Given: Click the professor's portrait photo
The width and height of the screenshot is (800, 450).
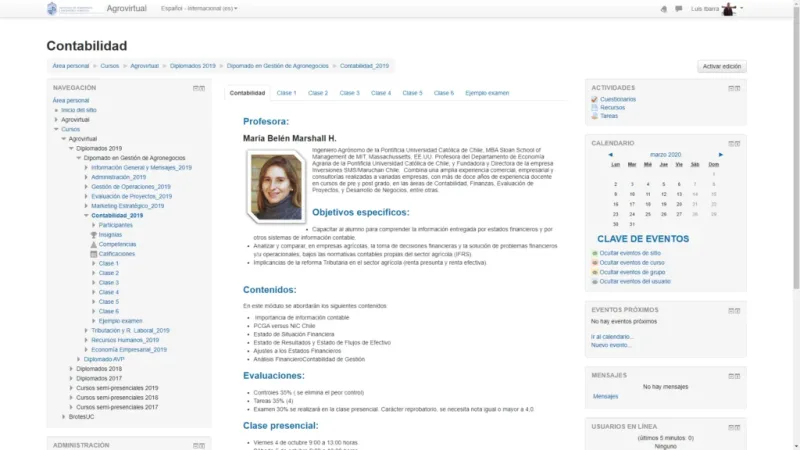Looking at the screenshot, I should pyautogui.click(x=276, y=187).
